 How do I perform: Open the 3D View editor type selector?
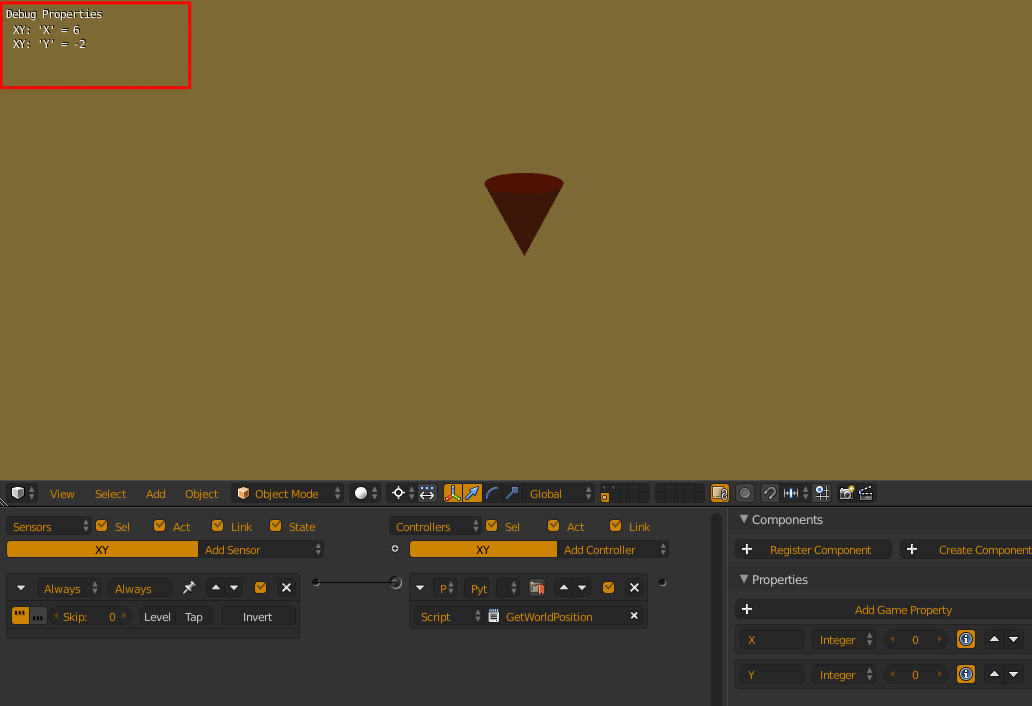click(22, 493)
